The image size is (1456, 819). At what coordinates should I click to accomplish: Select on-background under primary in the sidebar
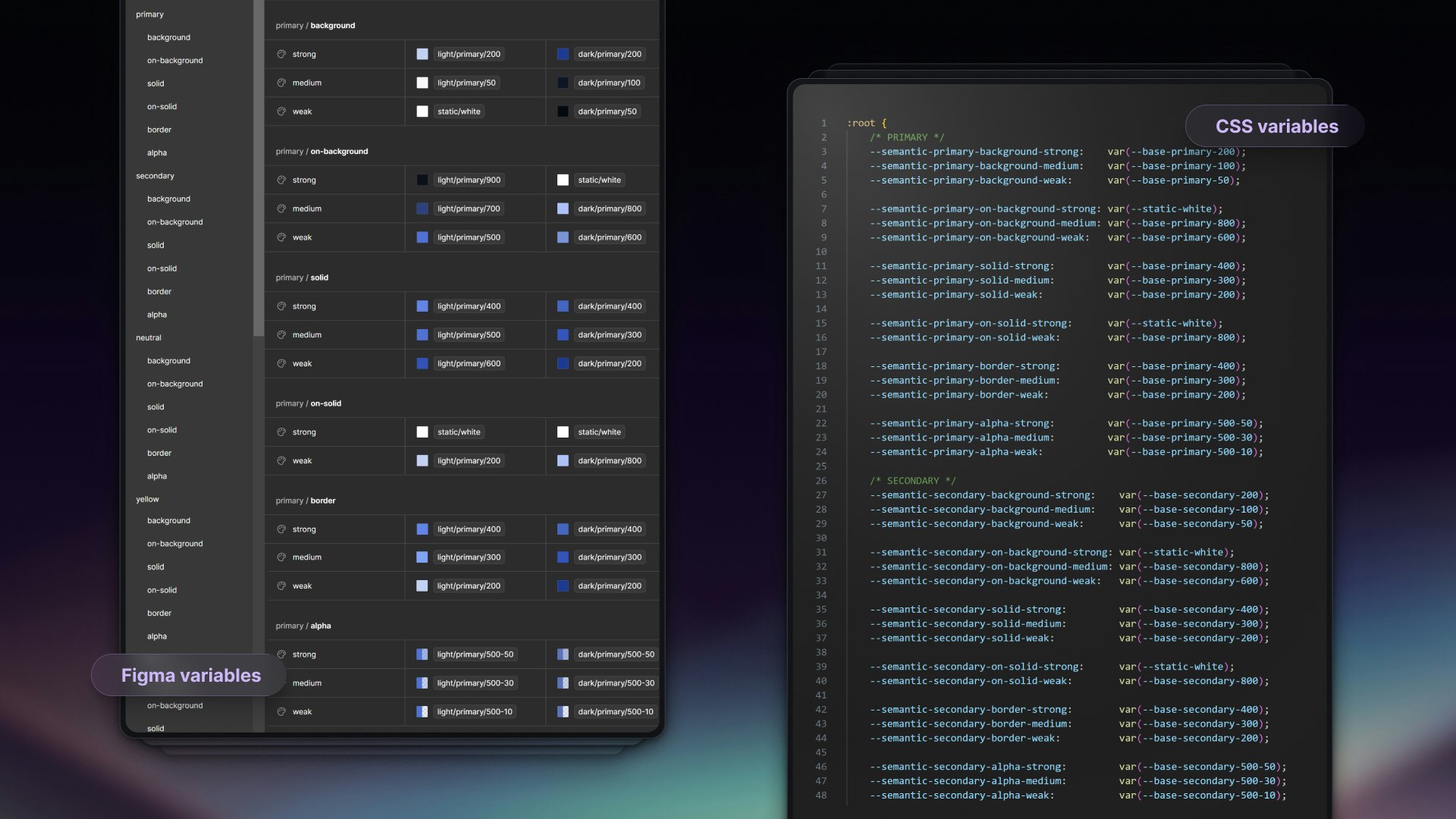174,61
